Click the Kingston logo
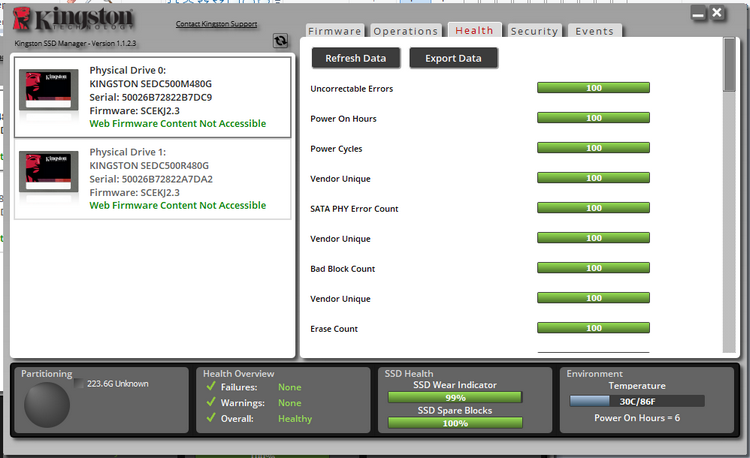The image size is (750, 458). click(73, 20)
